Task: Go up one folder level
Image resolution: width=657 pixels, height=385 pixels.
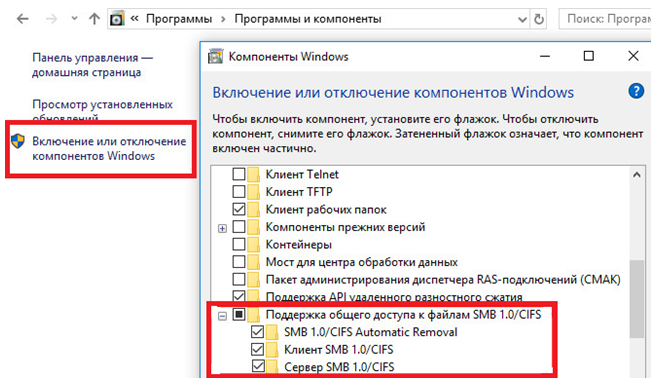Action: pyautogui.click(x=94, y=19)
